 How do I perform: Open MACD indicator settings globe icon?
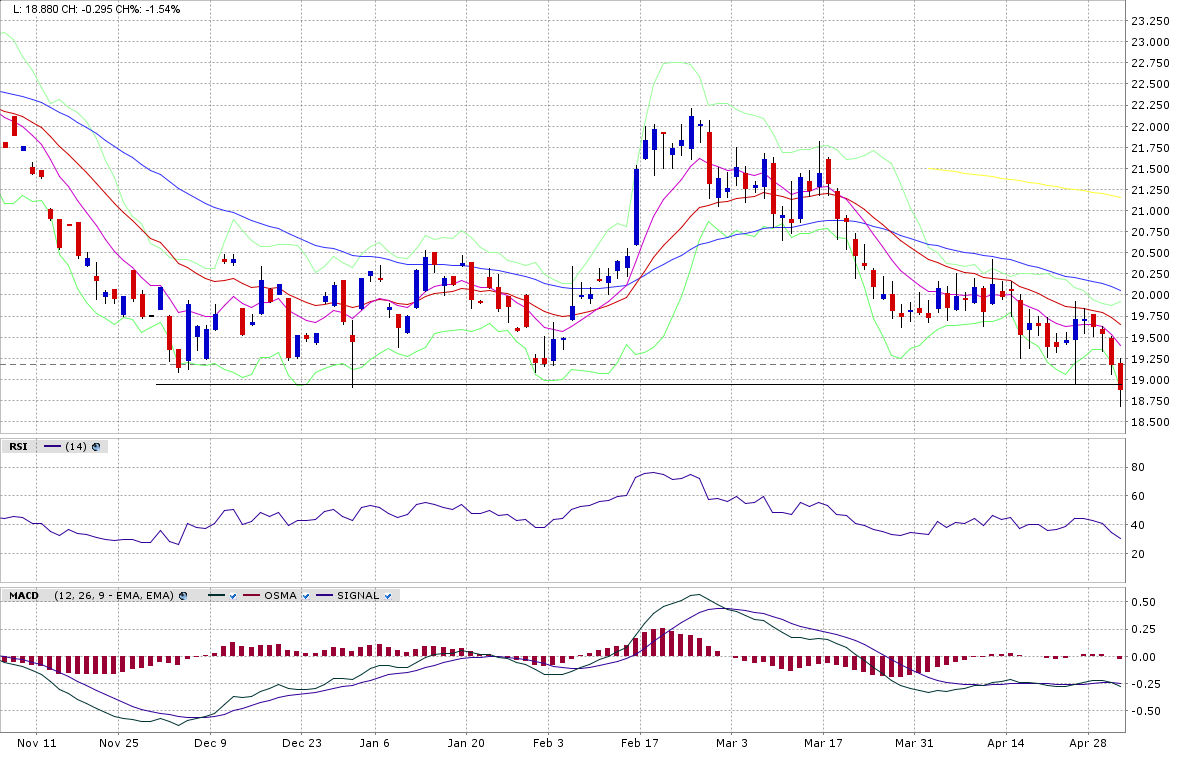pos(183,596)
